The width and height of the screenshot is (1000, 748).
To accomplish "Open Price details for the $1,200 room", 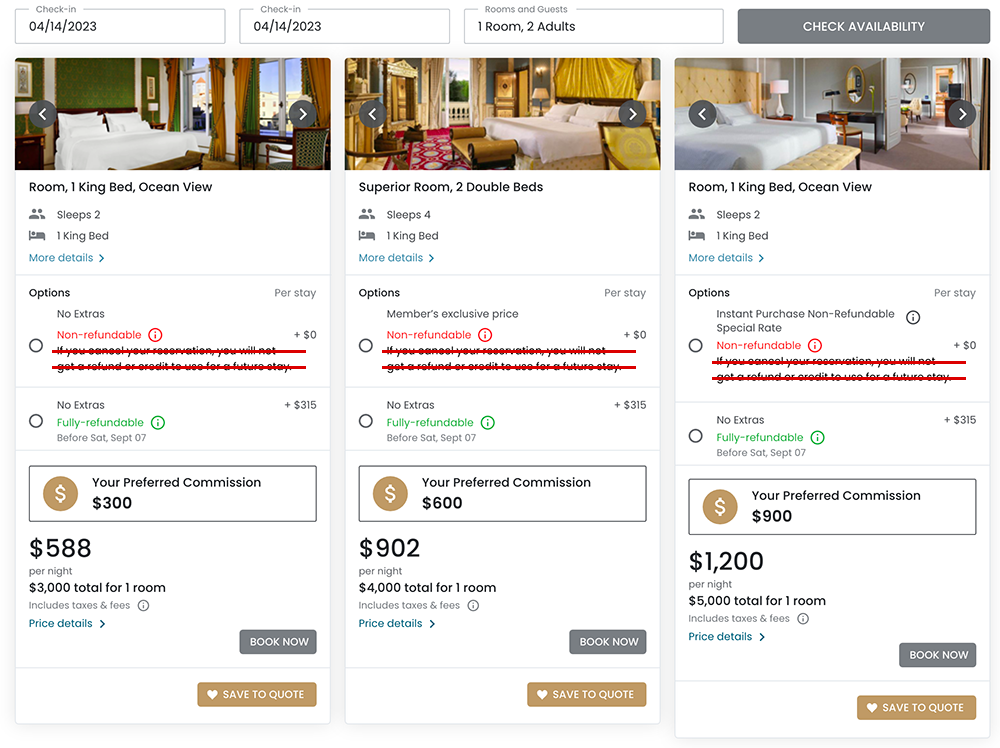I will (726, 636).
